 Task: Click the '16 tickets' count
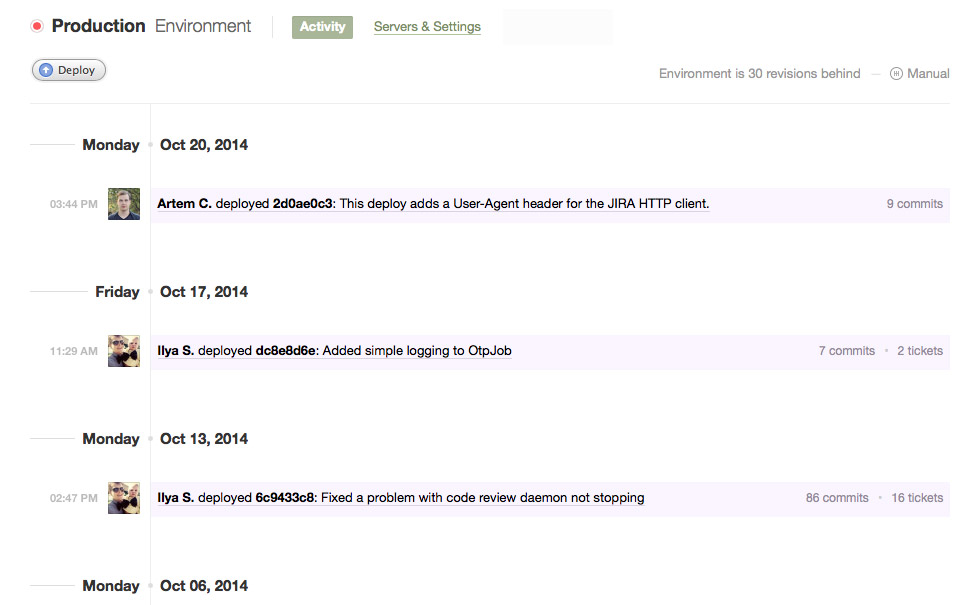pyautogui.click(x=917, y=498)
